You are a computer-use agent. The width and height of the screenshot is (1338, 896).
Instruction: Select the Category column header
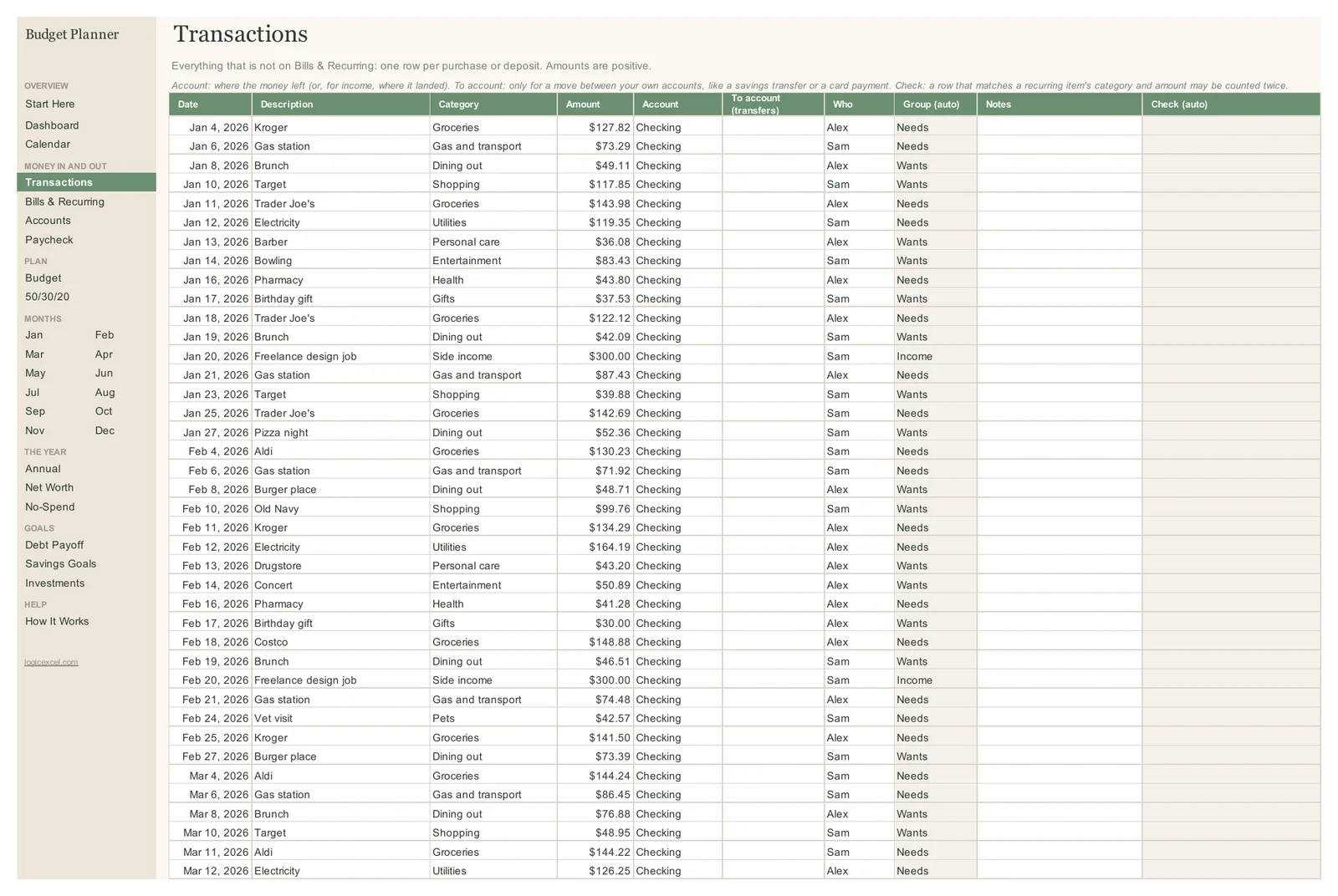493,104
